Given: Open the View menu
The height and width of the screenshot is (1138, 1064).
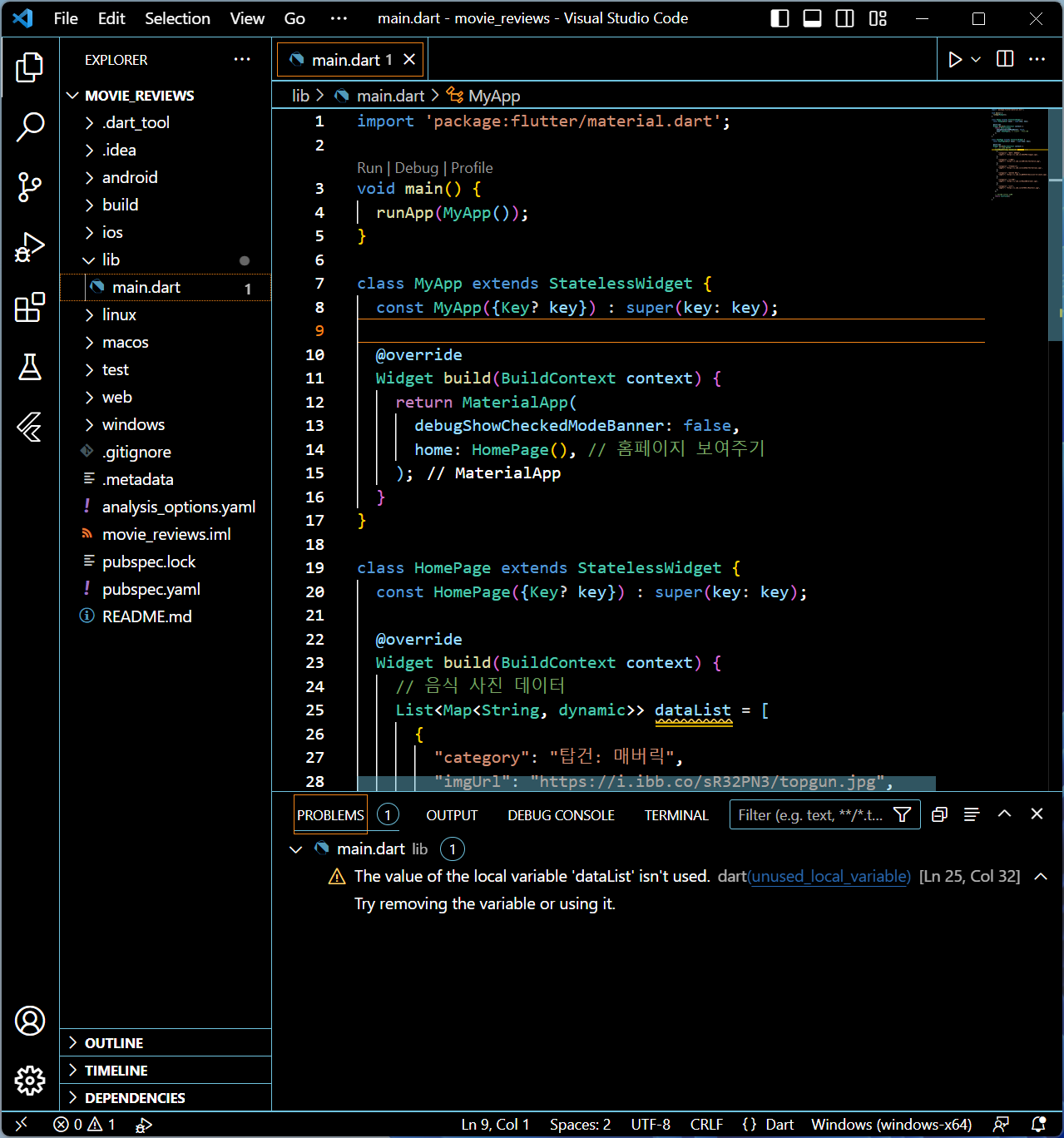Looking at the screenshot, I should click(247, 18).
